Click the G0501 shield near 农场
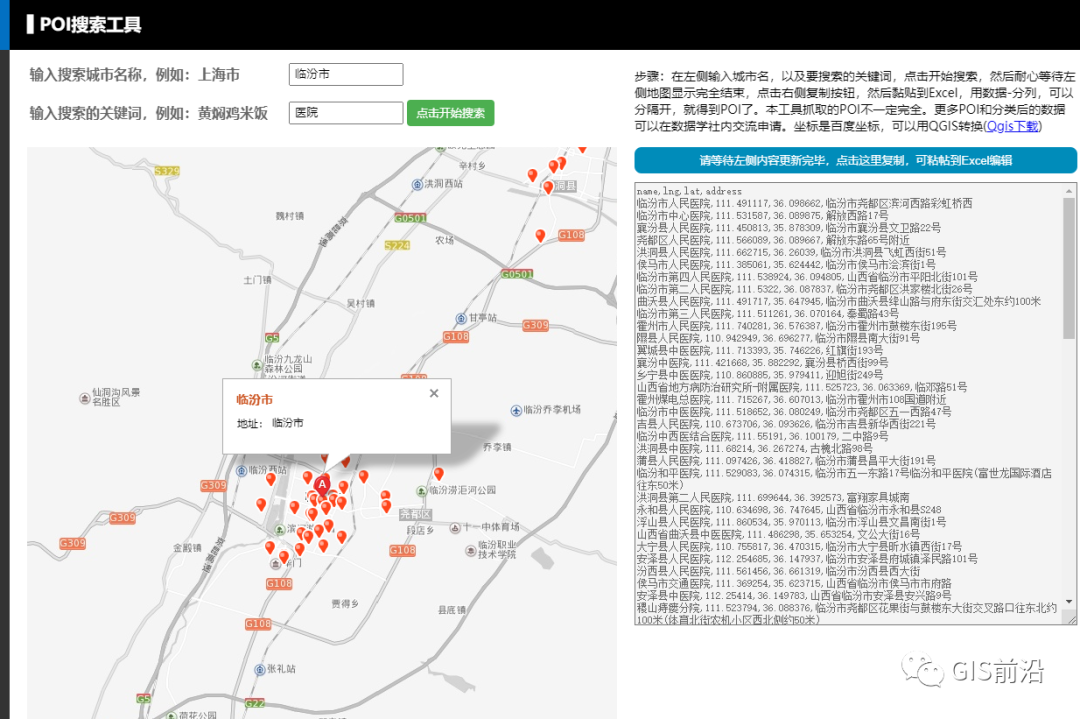 pos(411,218)
